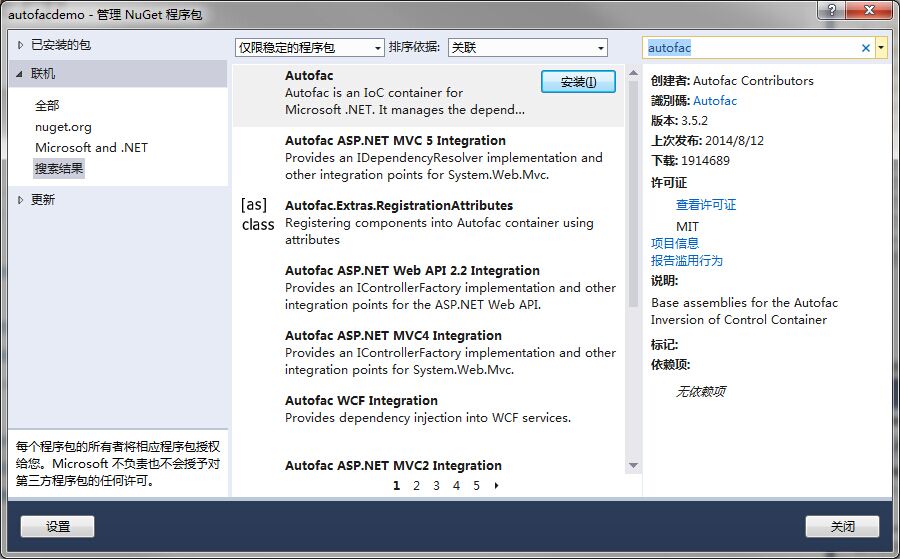The height and width of the screenshot is (559, 900).
Task: Open the 报告滥用行为 link
Action: pos(686,261)
